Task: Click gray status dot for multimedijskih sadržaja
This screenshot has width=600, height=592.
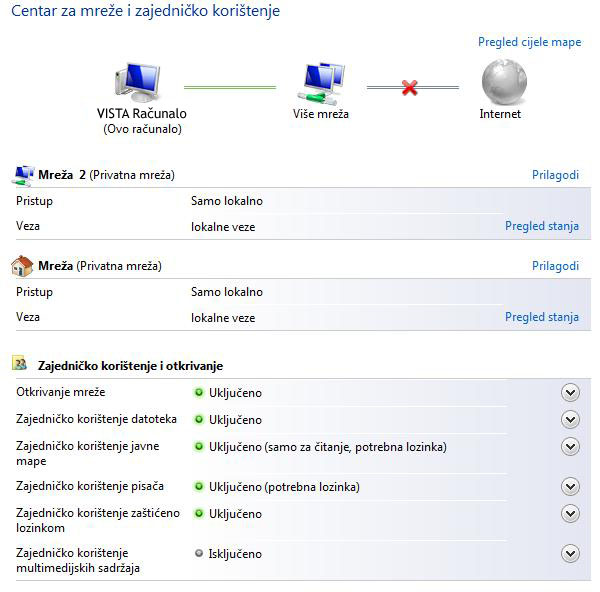Action: (x=199, y=553)
